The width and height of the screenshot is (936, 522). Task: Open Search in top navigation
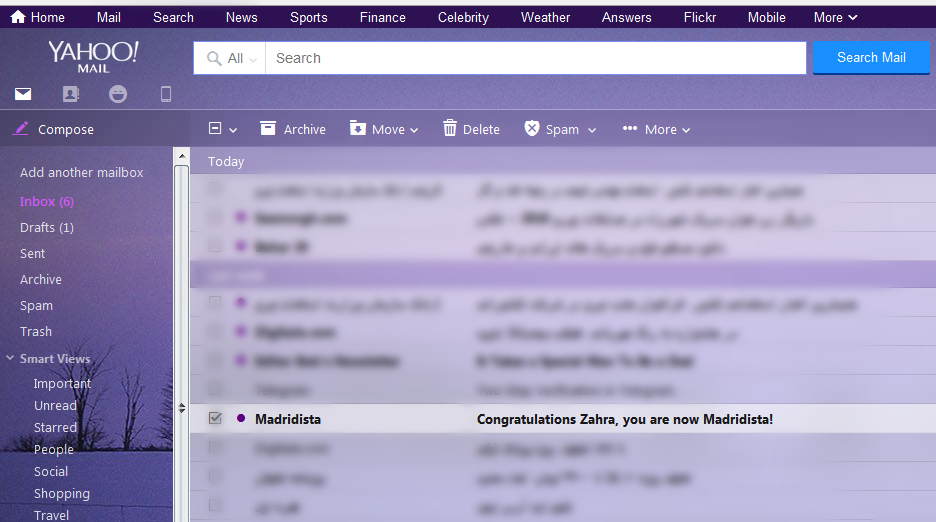(x=173, y=17)
